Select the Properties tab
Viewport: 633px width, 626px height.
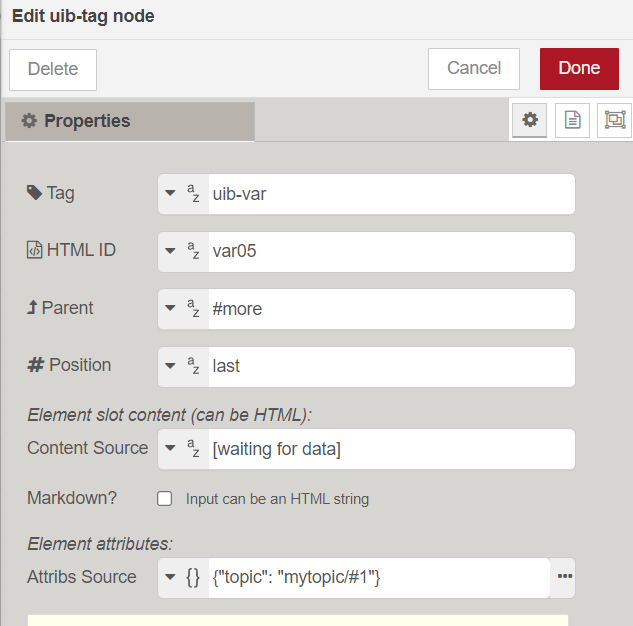(130, 121)
